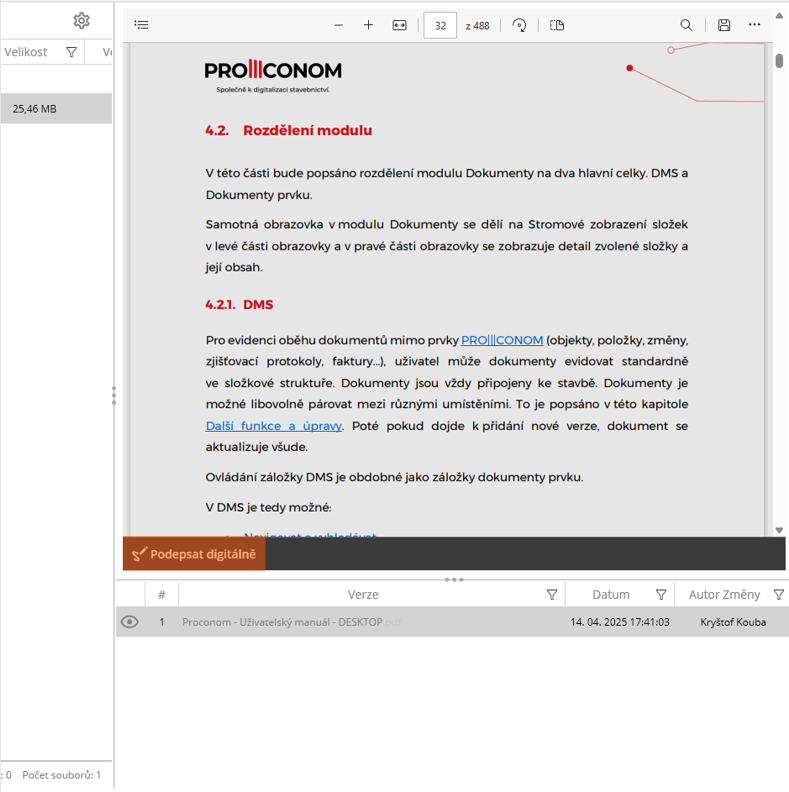The width and height of the screenshot is (789, 792).
Task: Open the Další funkce a úpravy link
Action: click(x=273, y=426)
